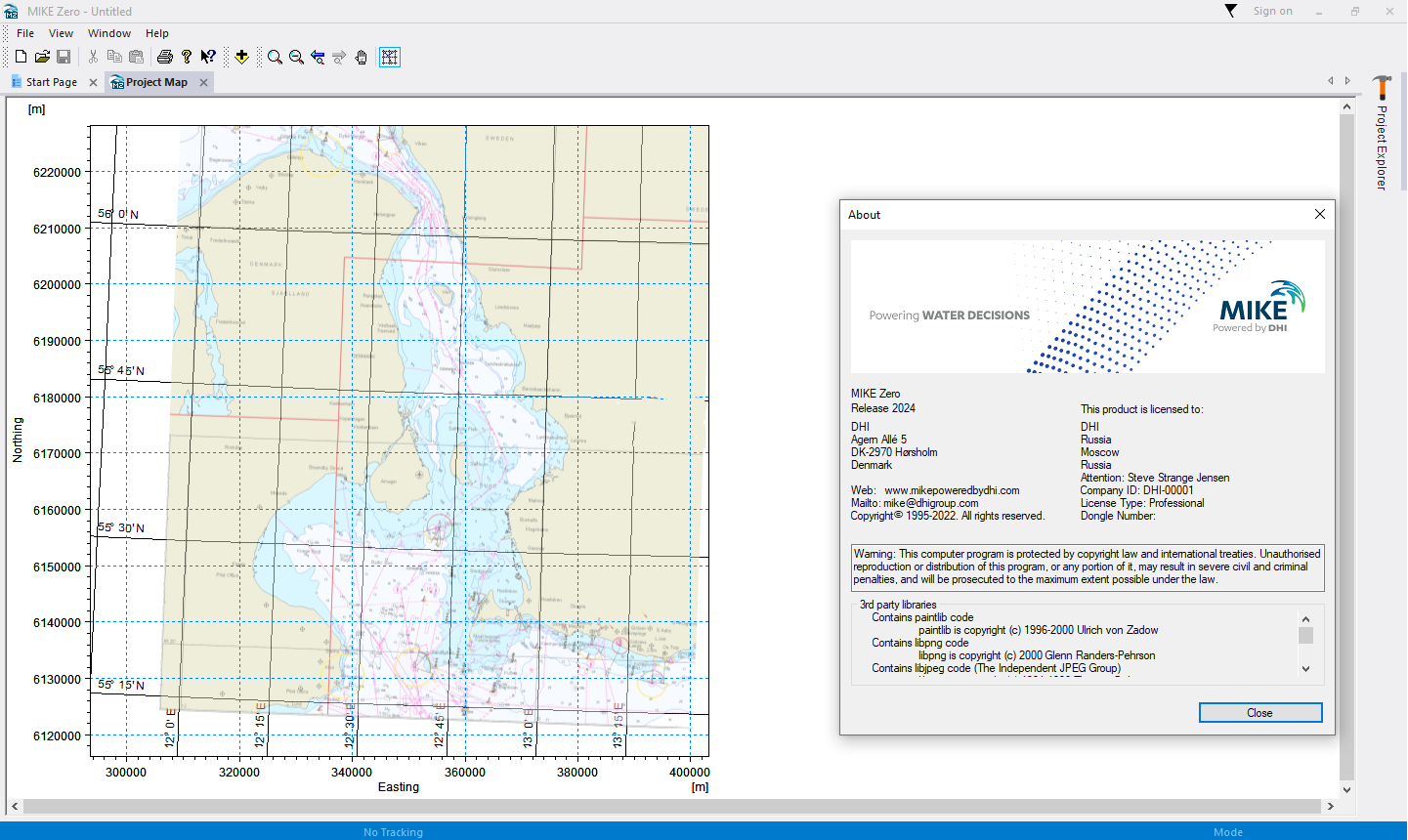The image size is (1408, 840).
Task: Create a new file with the New icon
Action: 21,58
